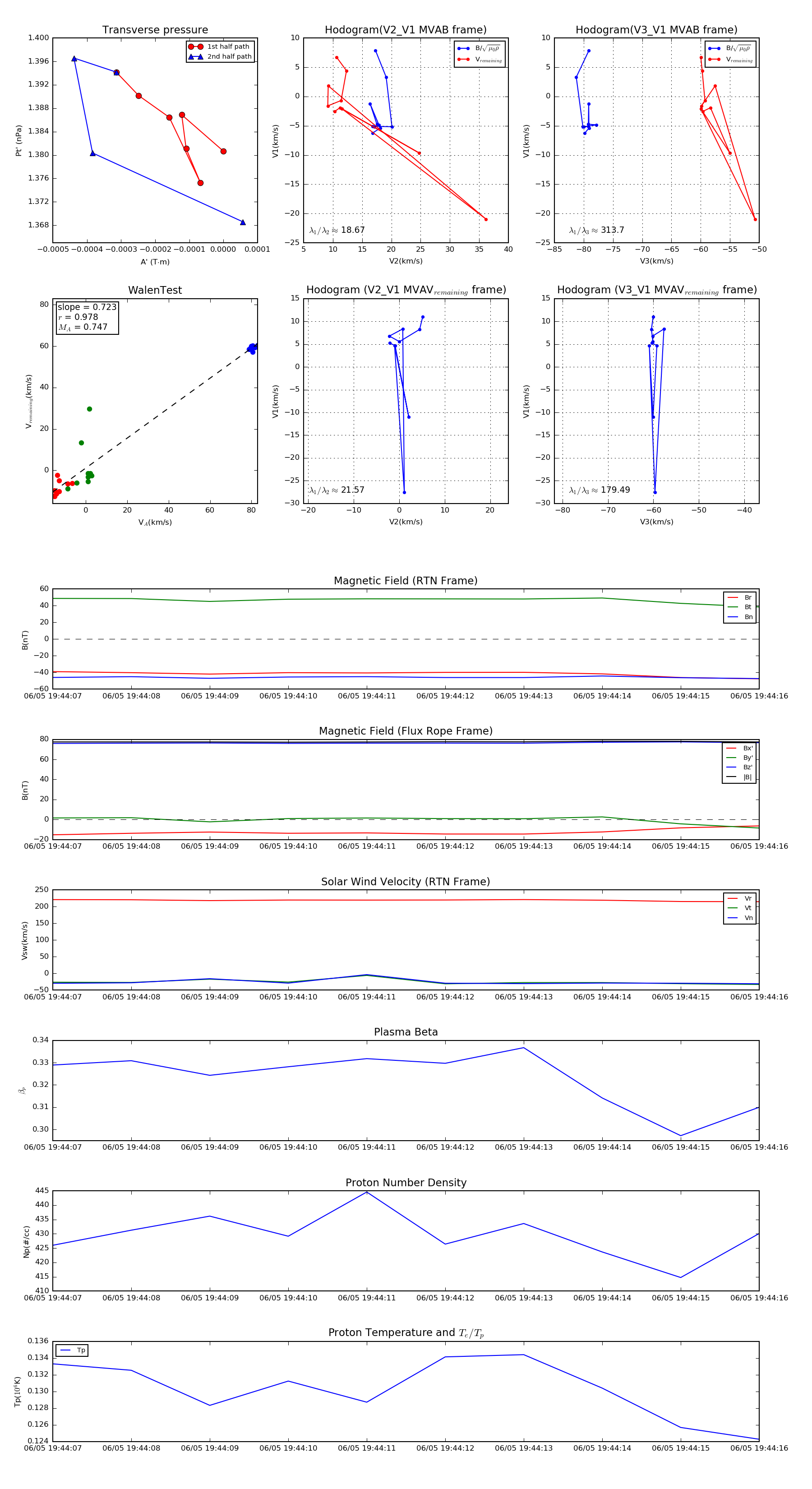Click the λ1/λ2 ≈ 18.67 annotation

pyautogui.click(x=337, y=230)
